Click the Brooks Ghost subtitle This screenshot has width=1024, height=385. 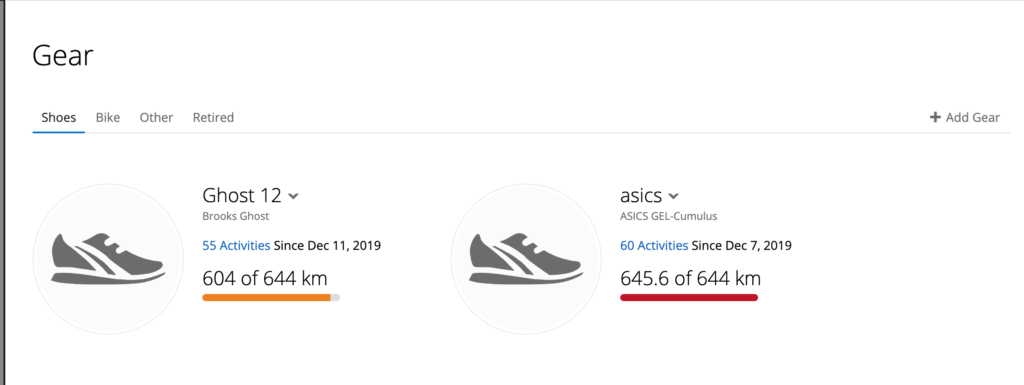pyautogui.click(x=236, y=217)
